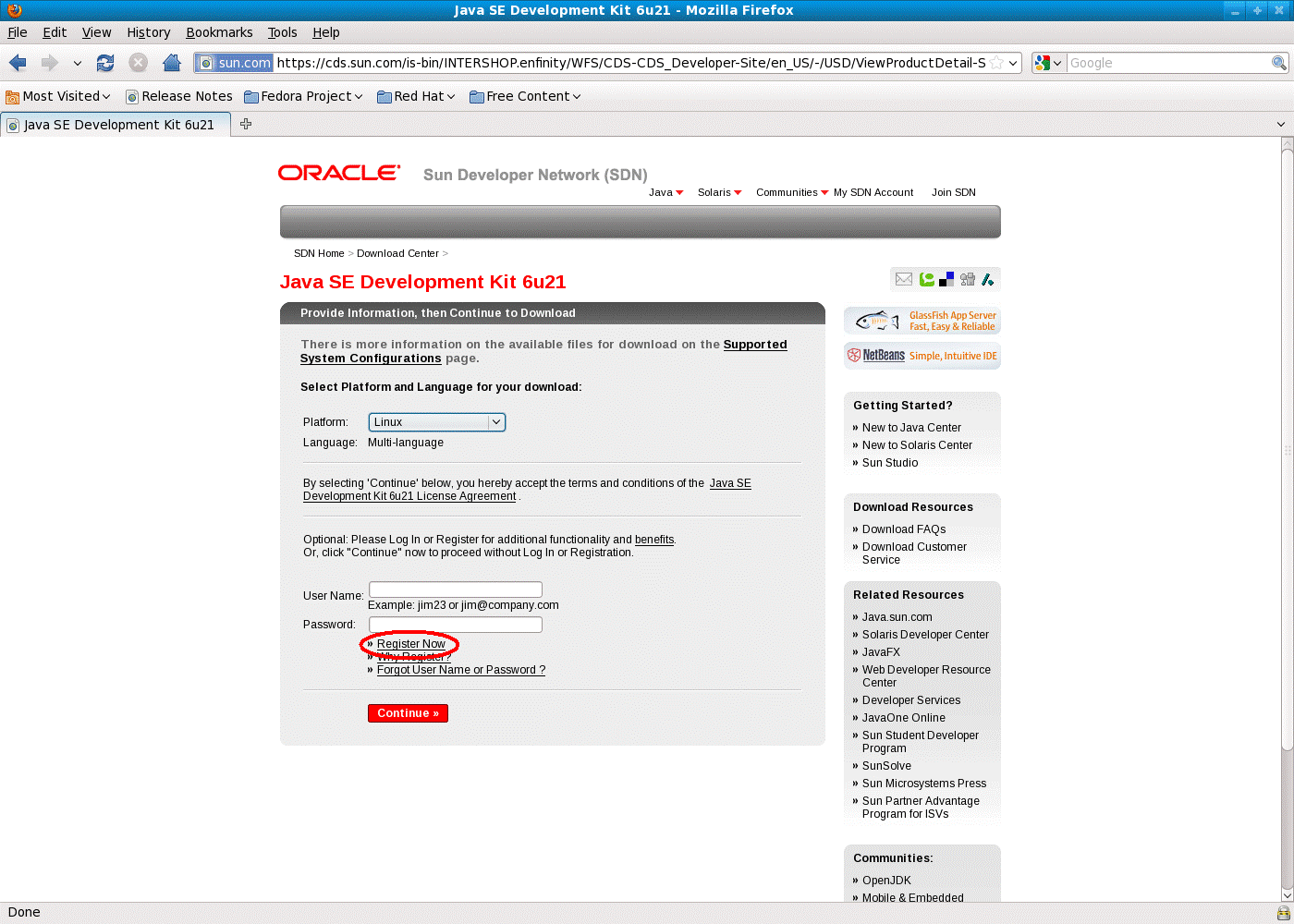Bookmark on del.icio.us squares icon
Viewport: 1294px width, 924px height.
pyautogui.click(x=946, y=279)
